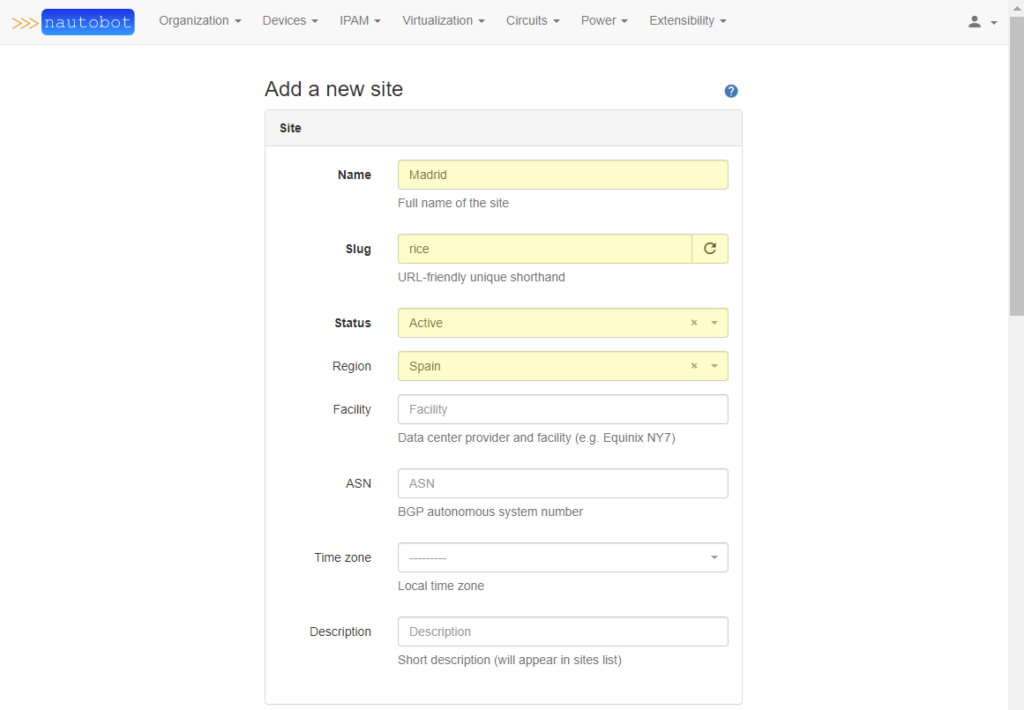Click the 'URL-friendly unique shorthand' hint
Viewport: 1024px width, 710px height.
pos(481,277)
